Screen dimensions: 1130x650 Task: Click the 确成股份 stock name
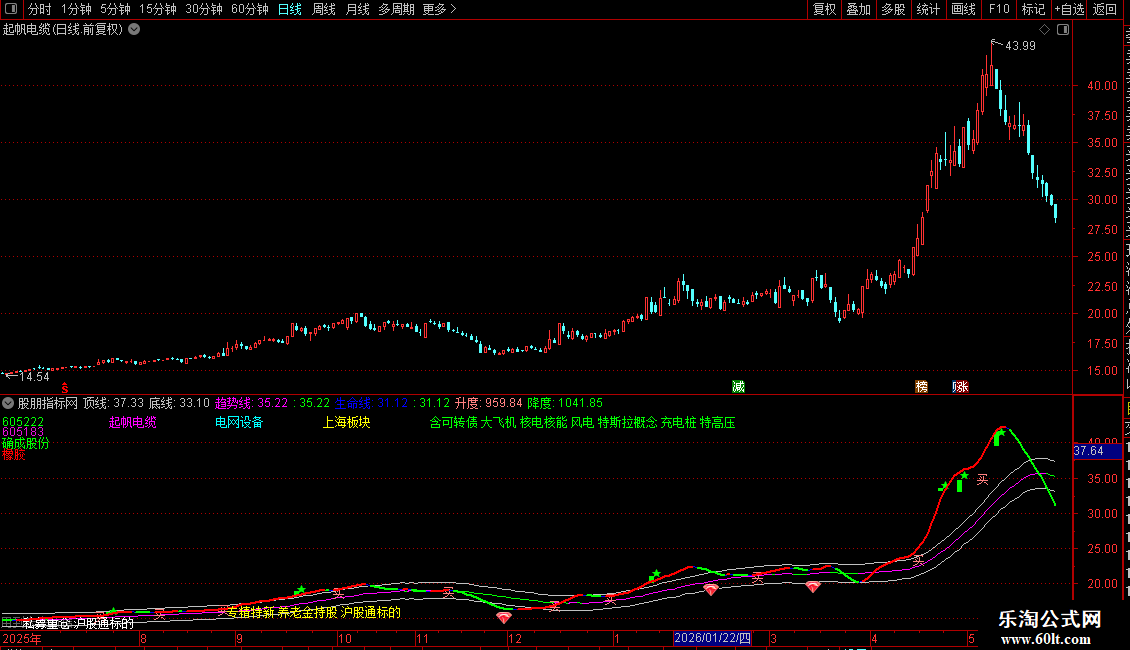tap(26, 443)
